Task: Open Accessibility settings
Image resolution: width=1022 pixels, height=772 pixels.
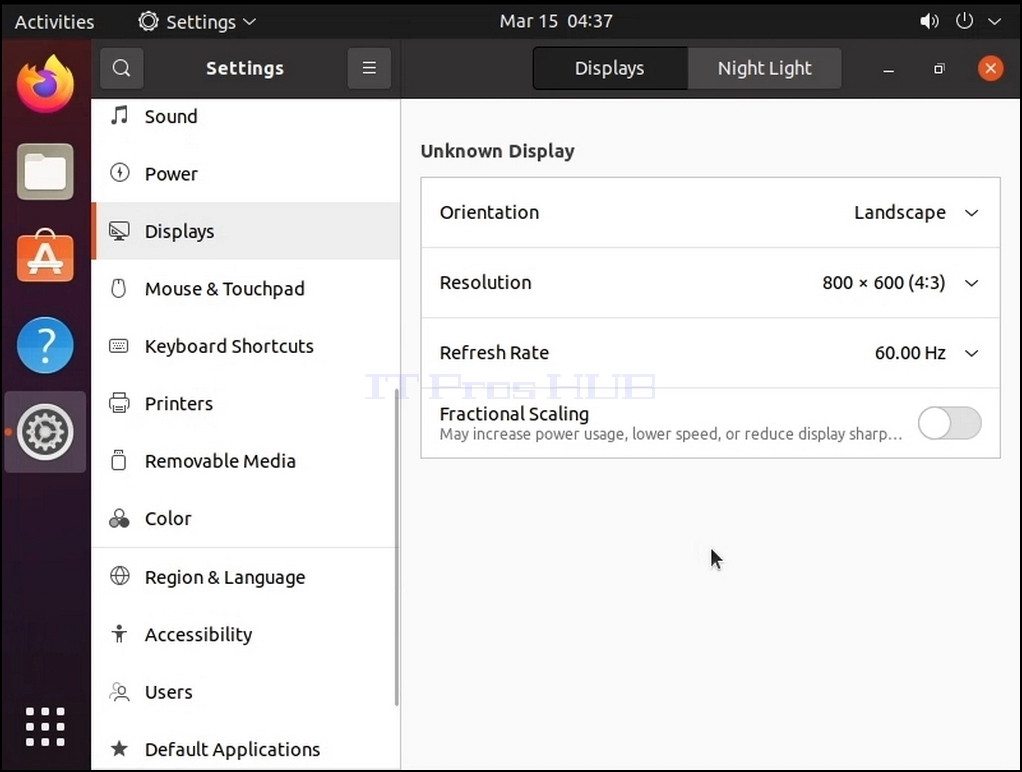Action: click(246, 634)
